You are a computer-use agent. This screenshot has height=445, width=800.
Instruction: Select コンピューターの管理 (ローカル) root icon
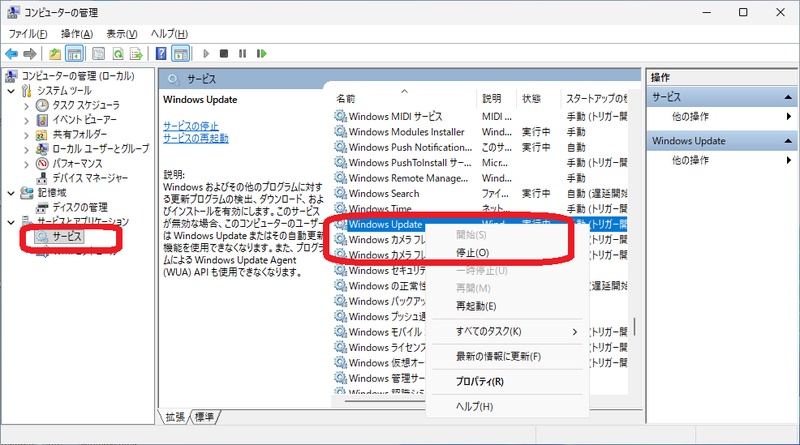tap(11, 77)
